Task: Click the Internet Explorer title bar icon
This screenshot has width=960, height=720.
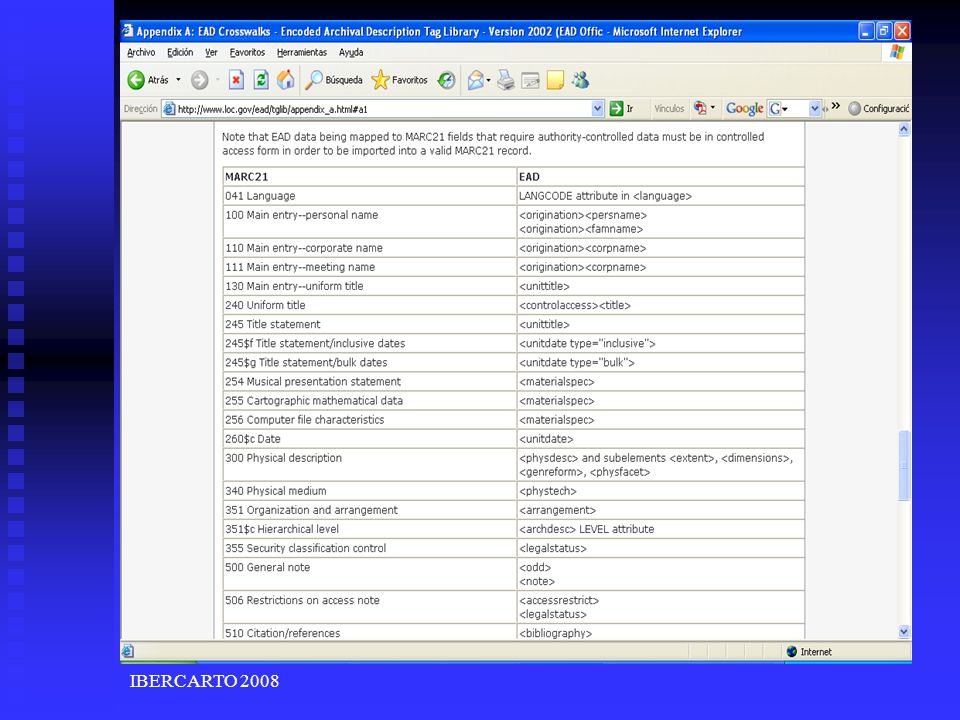Action: pyautogui.click(x=127, y=31)
